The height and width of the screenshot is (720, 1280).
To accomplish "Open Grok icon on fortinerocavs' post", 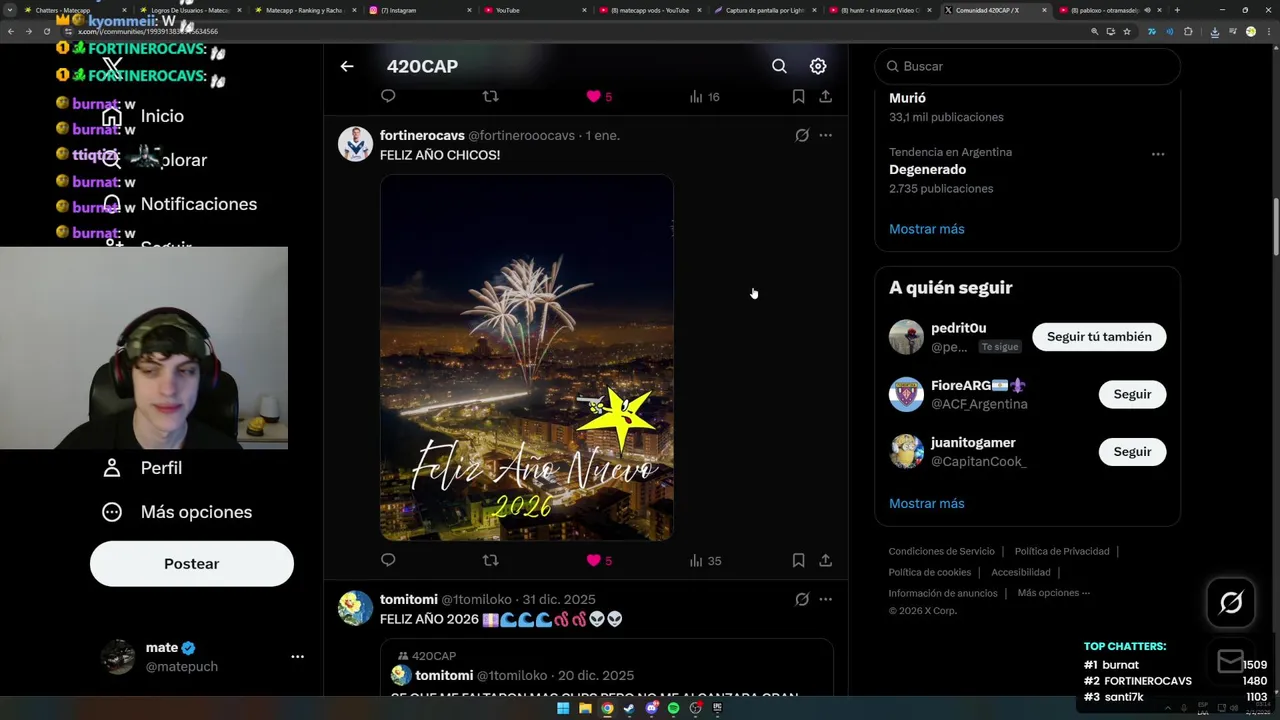I will (802, 135).
